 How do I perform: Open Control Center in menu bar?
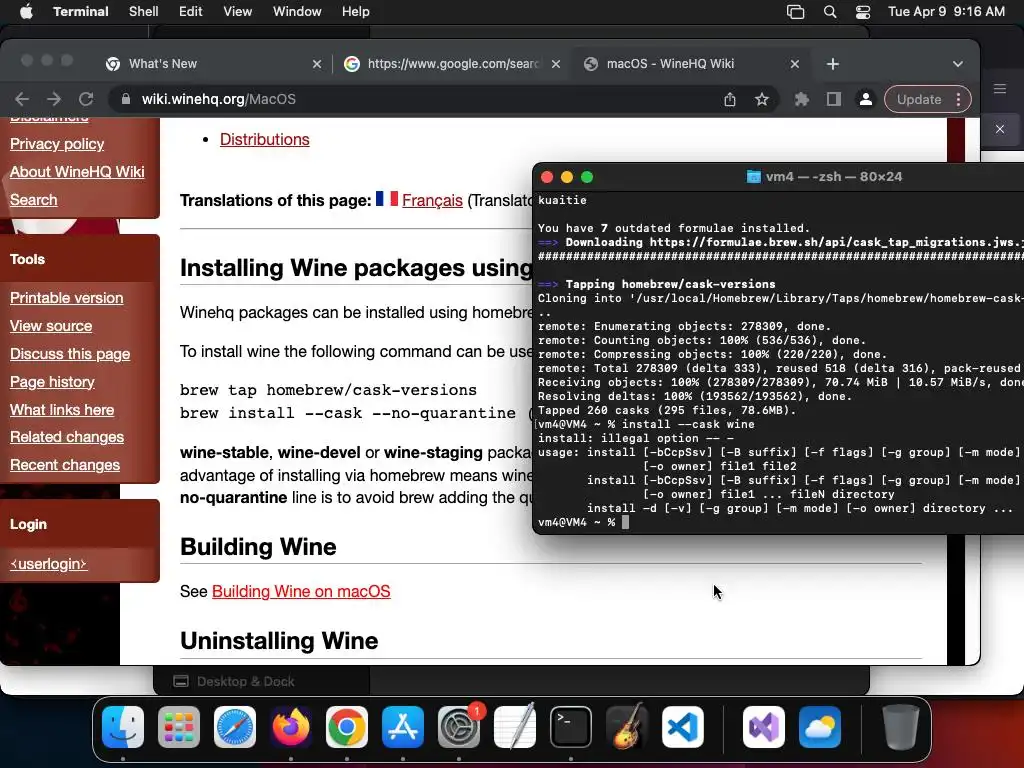863,12
